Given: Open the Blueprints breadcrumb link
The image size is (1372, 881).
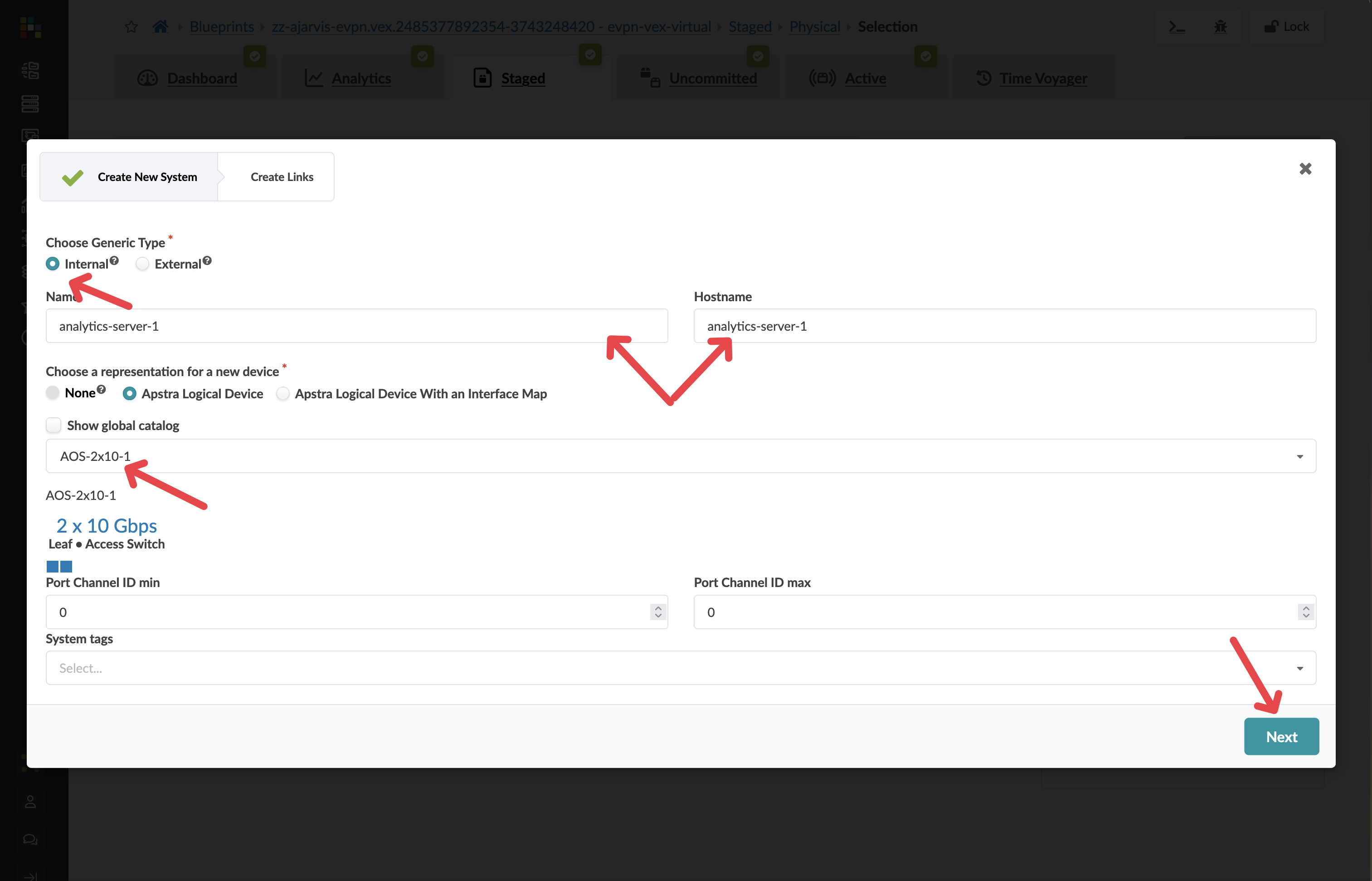Looking at the screenshot, I should [221, 26].
